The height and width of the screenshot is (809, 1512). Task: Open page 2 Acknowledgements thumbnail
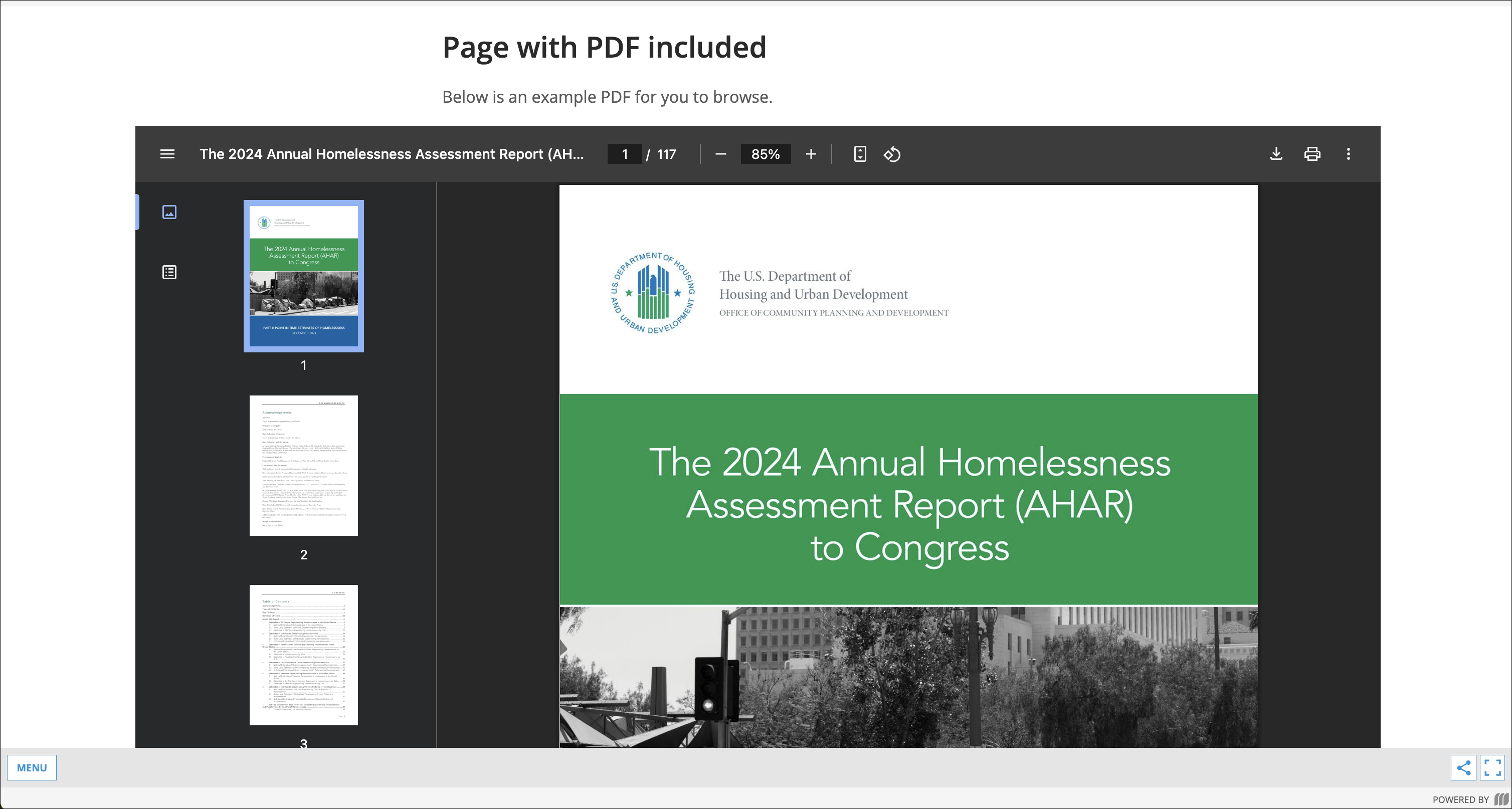(x=303, y=465)
